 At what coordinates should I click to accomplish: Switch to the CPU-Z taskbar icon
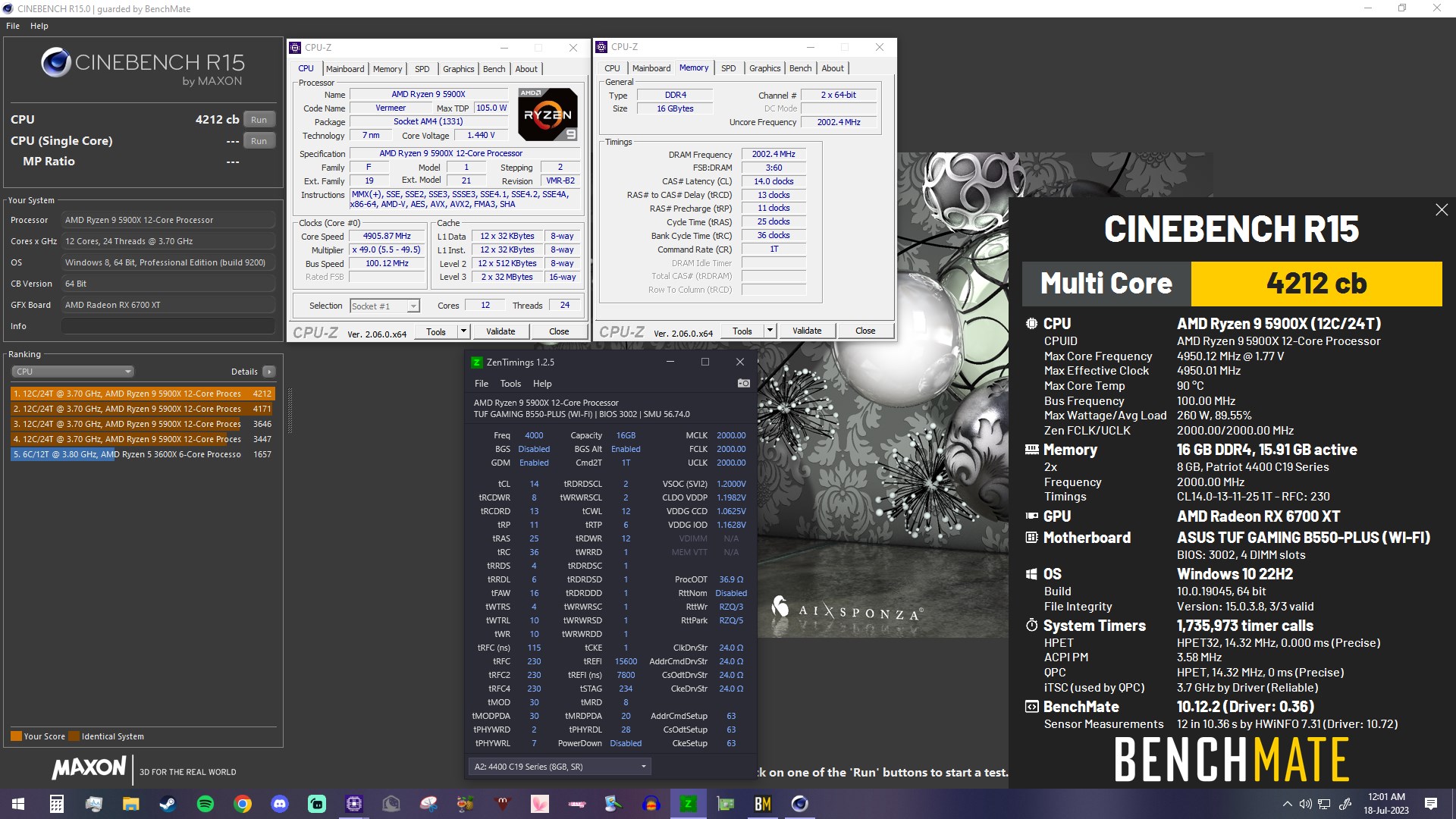click(354, 804)
